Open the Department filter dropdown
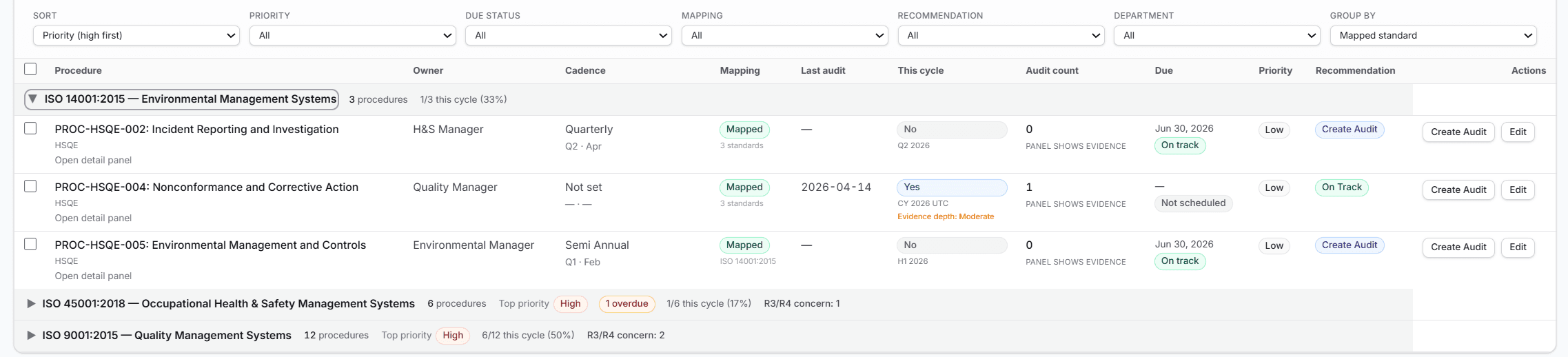 click(x=1217, y=35)
